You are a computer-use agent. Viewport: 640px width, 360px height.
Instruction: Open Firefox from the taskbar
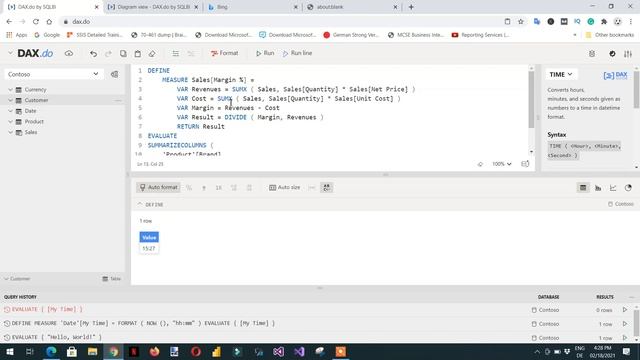tap(154, 351)
